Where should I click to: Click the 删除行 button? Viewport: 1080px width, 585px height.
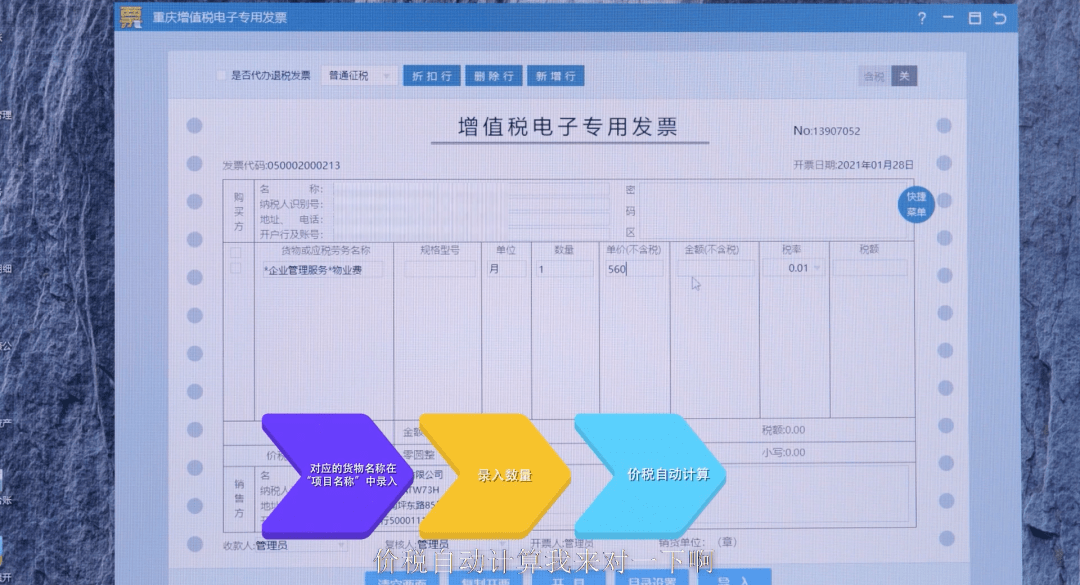point(493,76)
